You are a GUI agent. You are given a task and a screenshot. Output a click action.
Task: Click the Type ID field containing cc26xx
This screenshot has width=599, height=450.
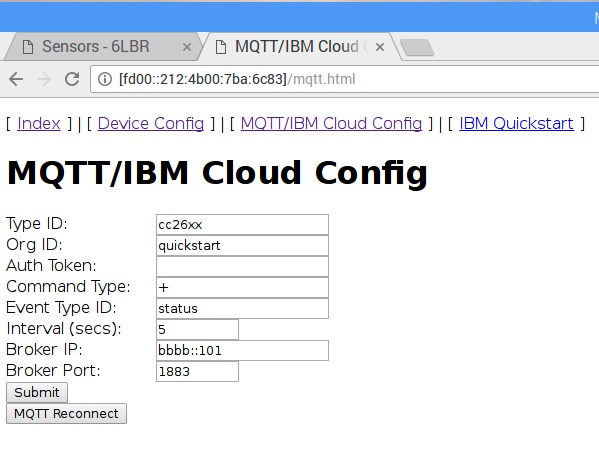[x=242, y=225]
